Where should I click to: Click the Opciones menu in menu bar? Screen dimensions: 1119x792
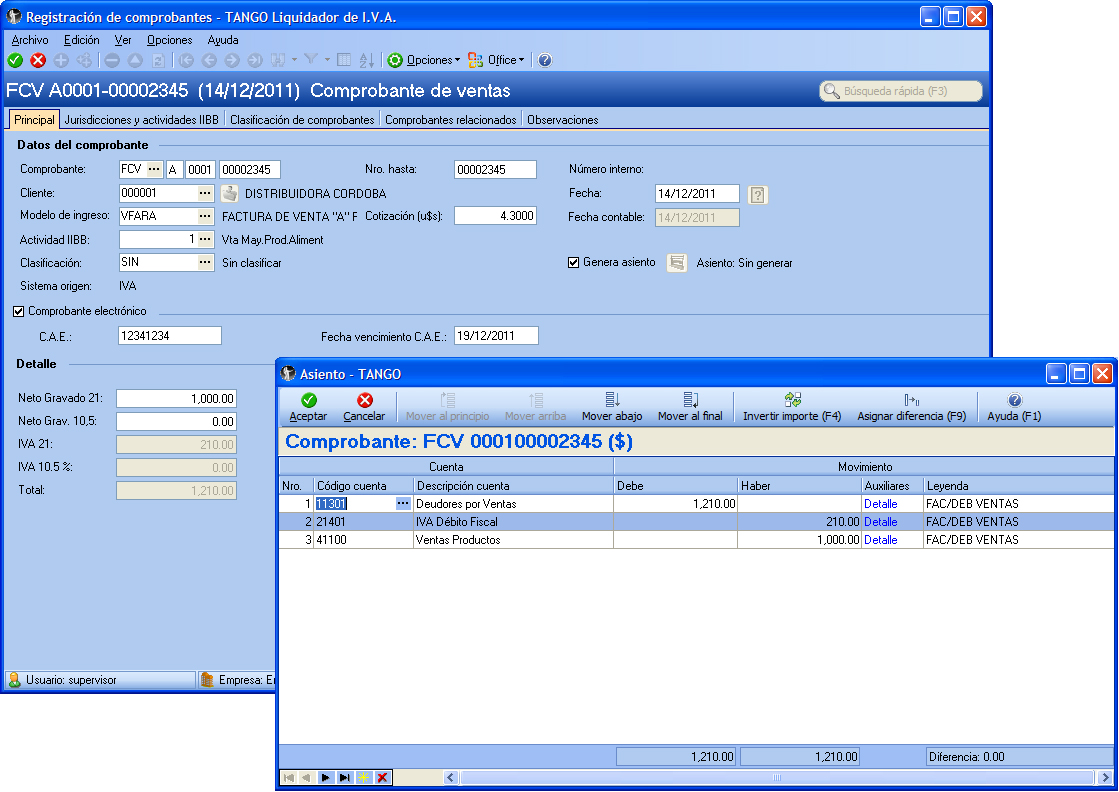[169, 40]
